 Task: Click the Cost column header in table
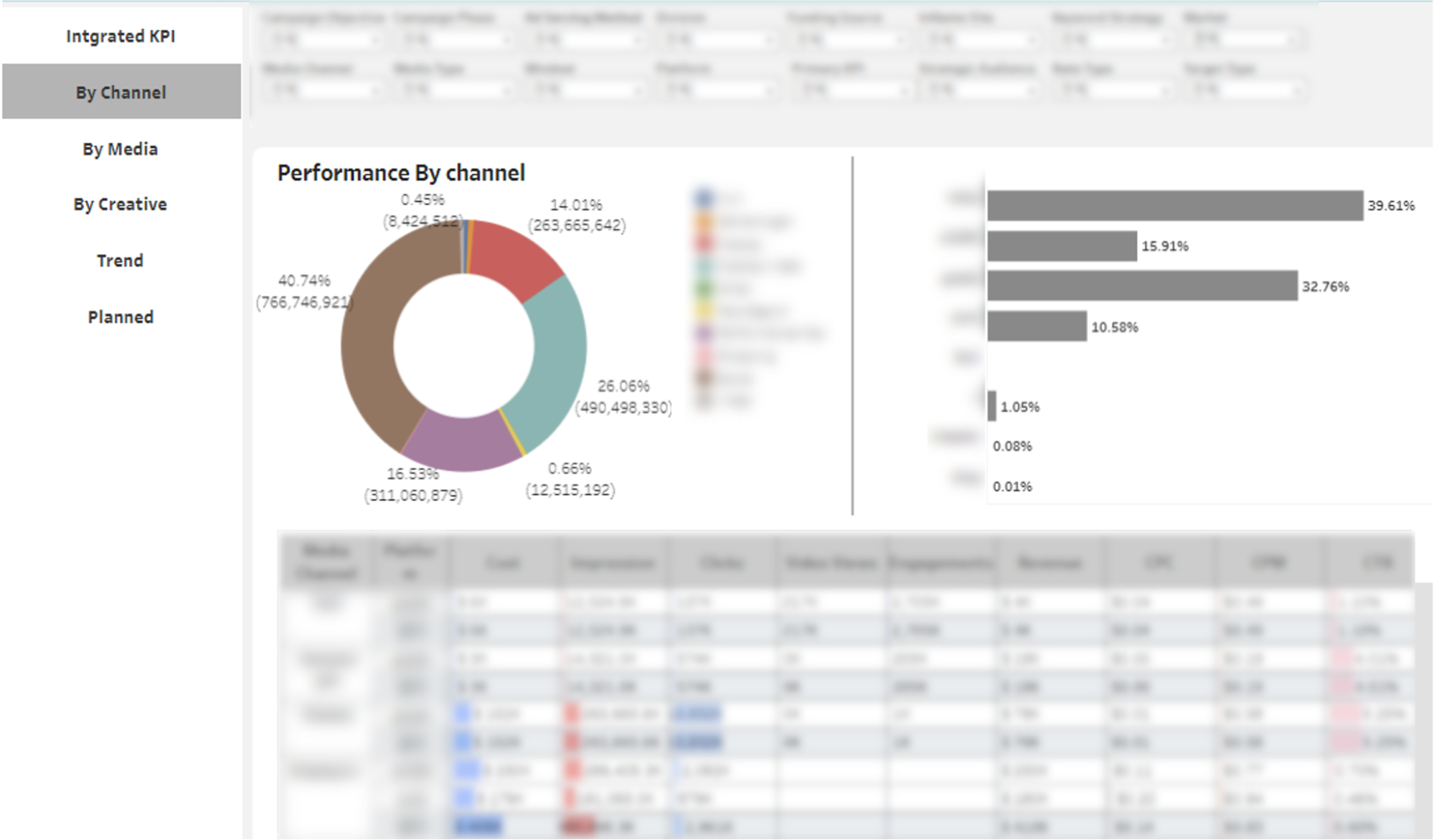[502, 562]
